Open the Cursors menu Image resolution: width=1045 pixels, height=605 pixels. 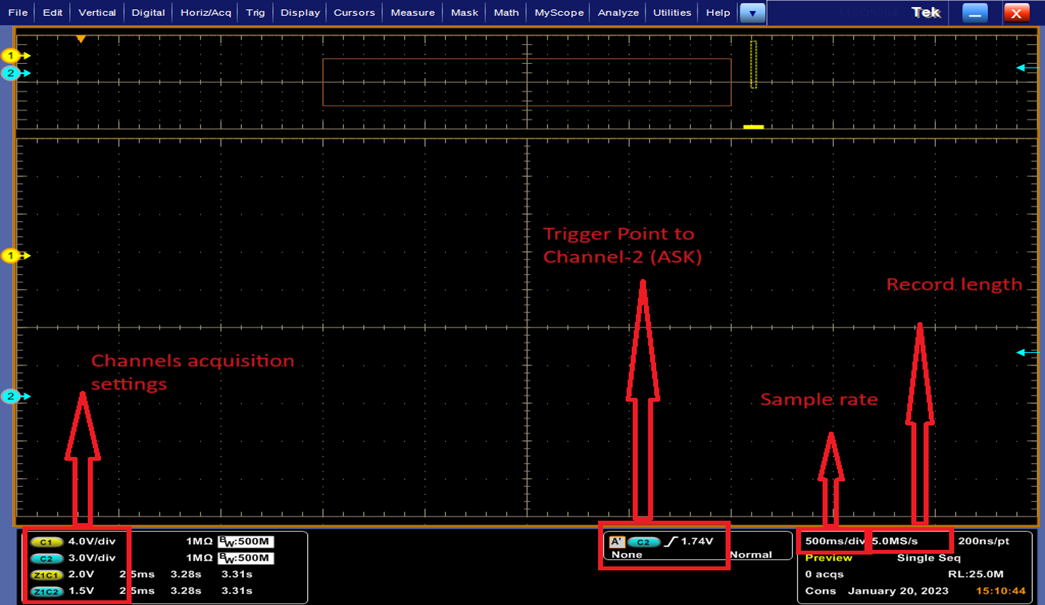point(354,13)
